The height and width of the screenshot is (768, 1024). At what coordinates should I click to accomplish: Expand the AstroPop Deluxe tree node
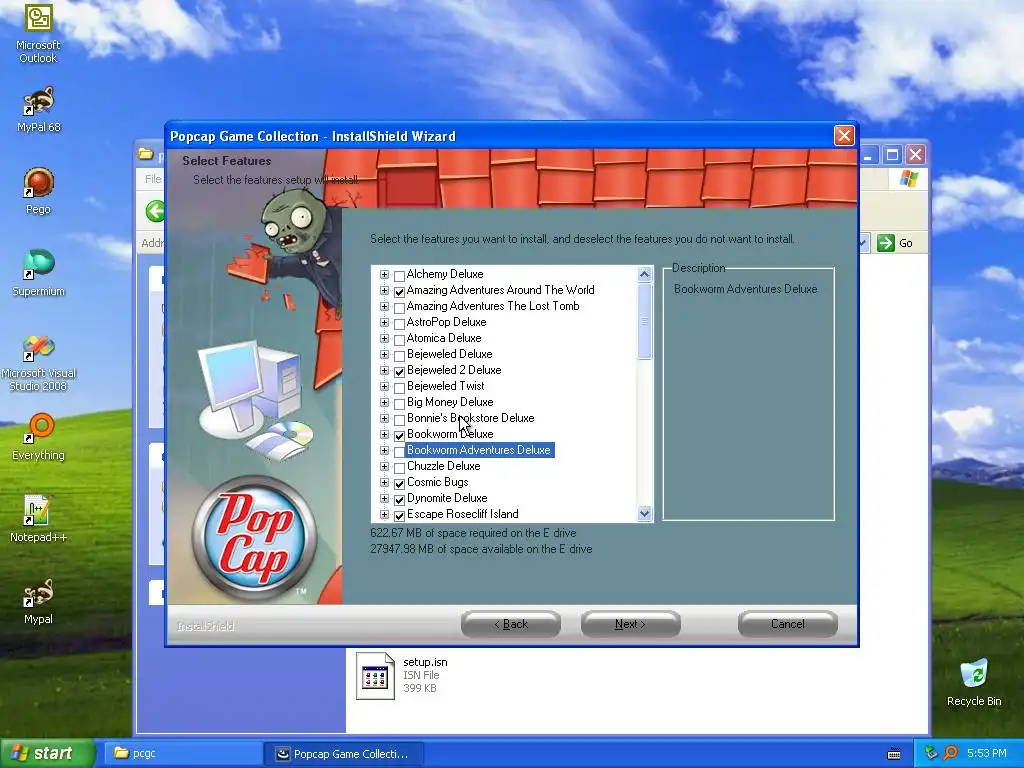384,323
